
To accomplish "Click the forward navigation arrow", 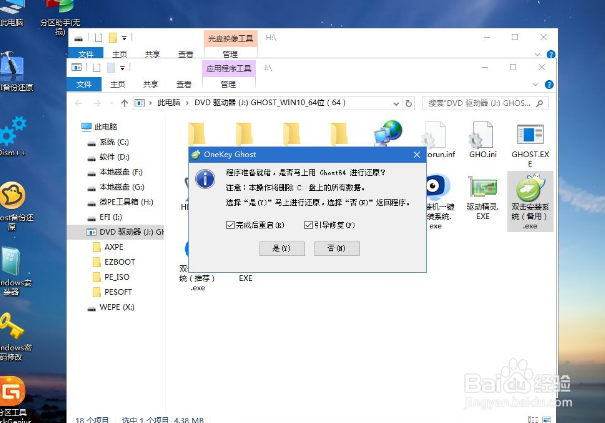I will click(x=97, y=103).
